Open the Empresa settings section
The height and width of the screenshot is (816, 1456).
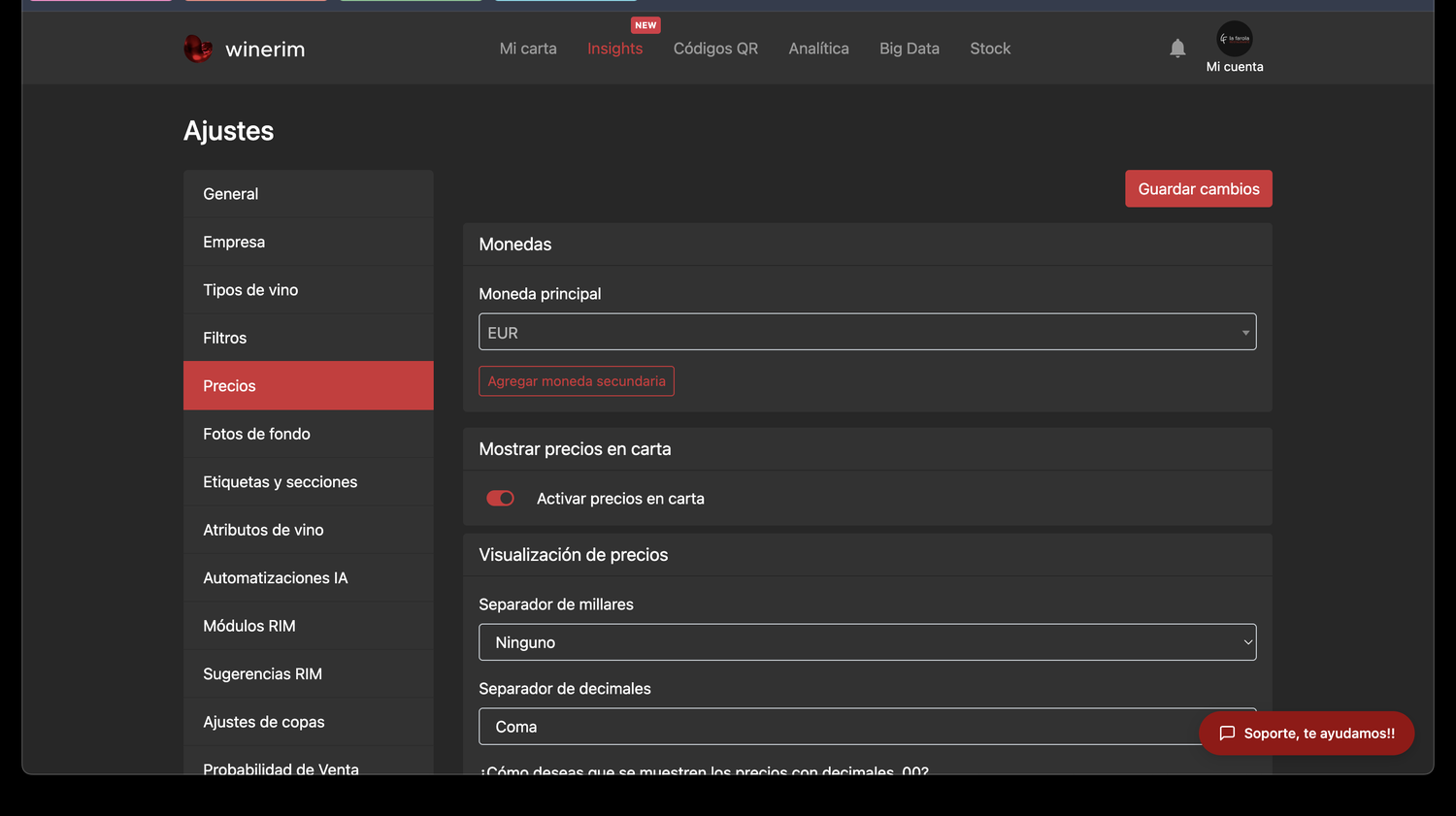coord(309,242)
